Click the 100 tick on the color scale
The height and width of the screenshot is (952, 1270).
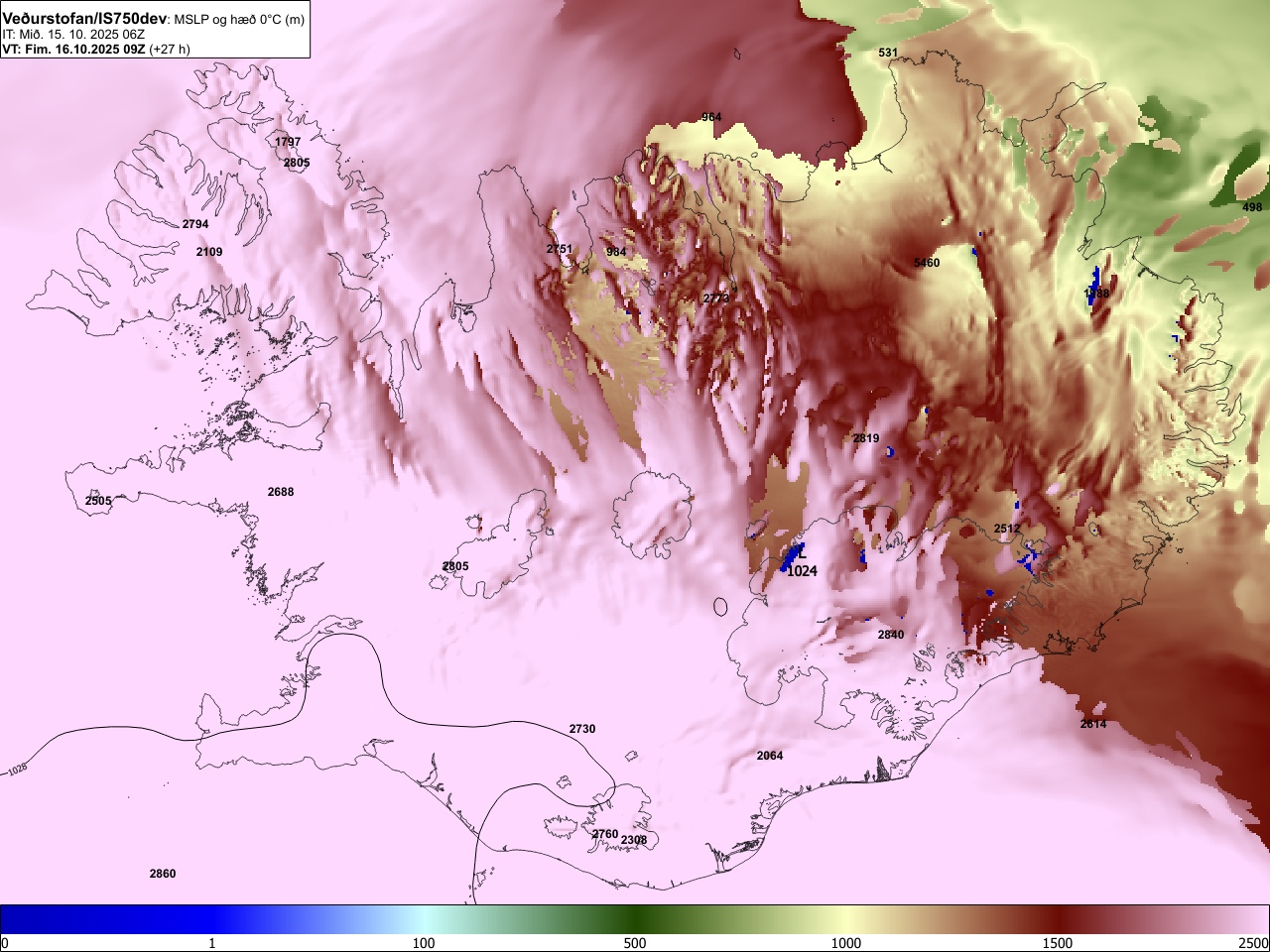[x=424, y=943]
